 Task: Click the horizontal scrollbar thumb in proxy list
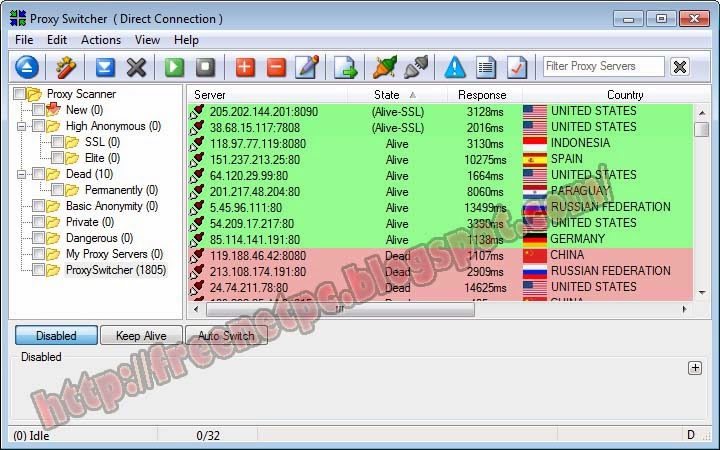click(x=340, y=309)
